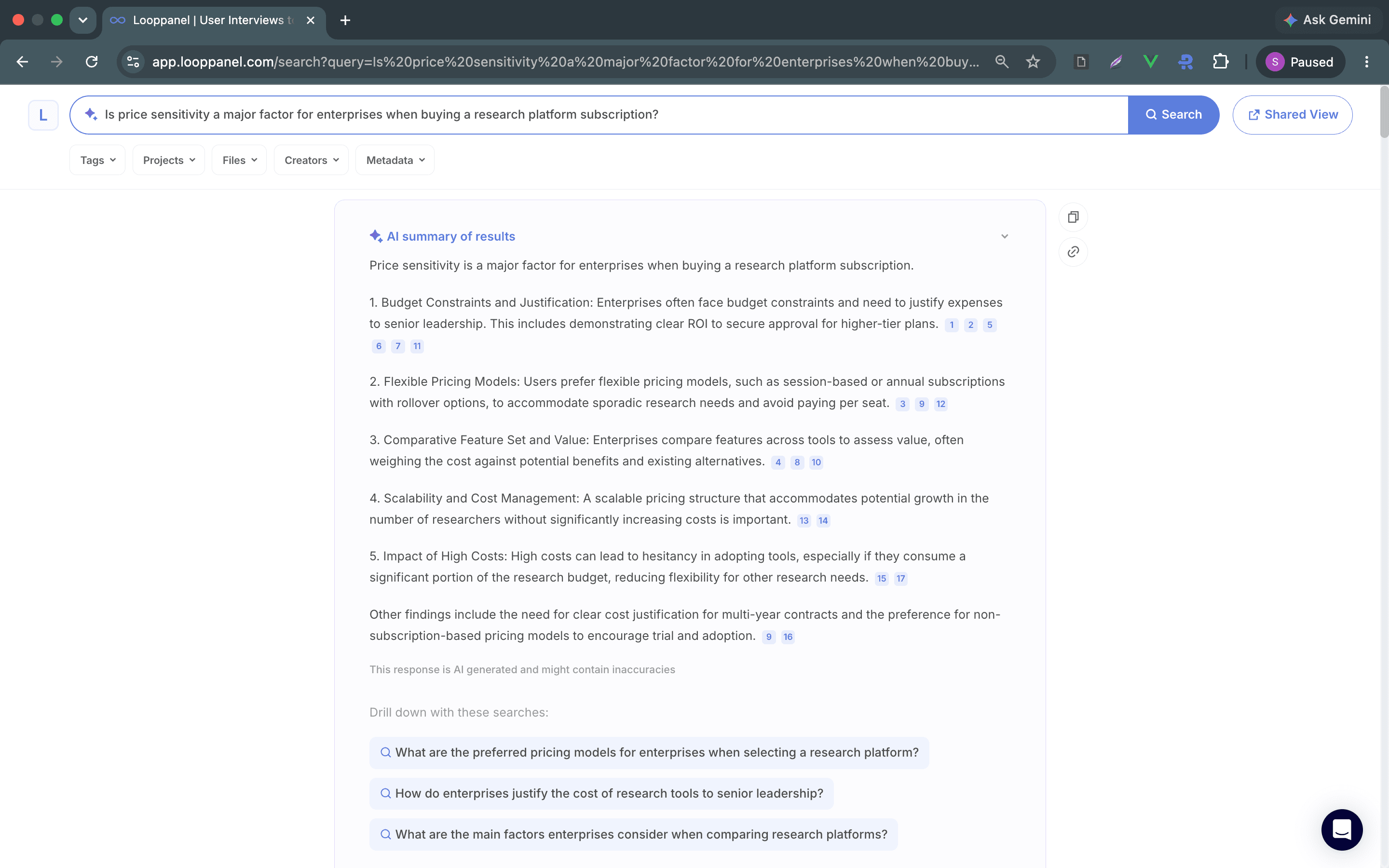Open citation 15 reference

coord(882,579)
